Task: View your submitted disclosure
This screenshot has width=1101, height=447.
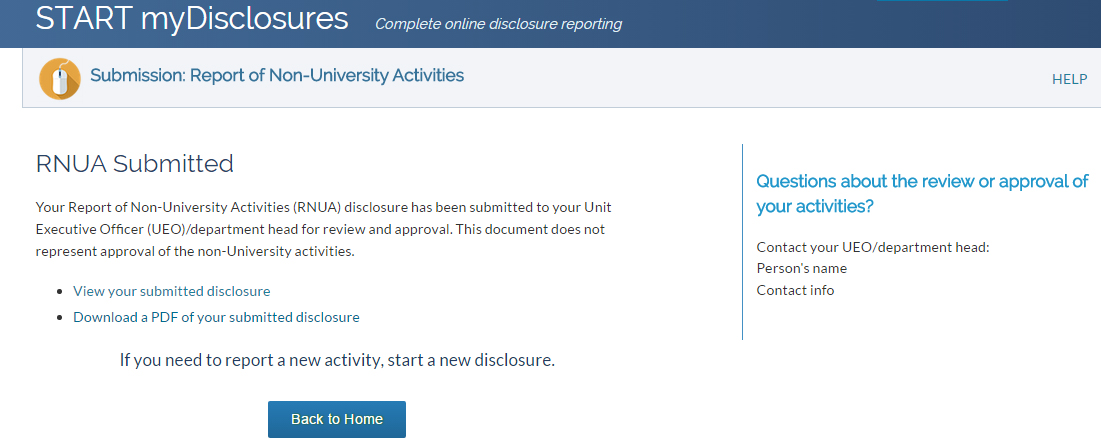Action: tap(171, 291)
